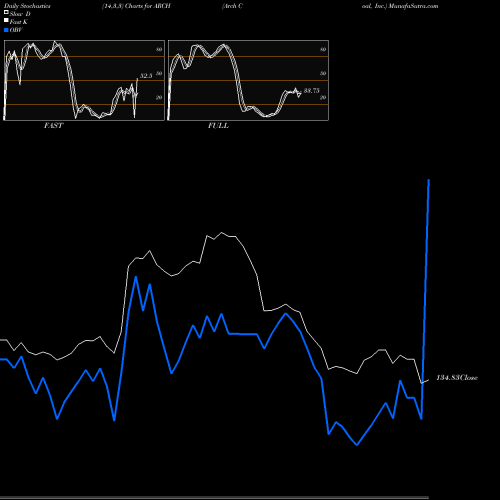Click the '134.83Close' price label
The height and width of the screenshot is (500, 500).
(457, 378)
